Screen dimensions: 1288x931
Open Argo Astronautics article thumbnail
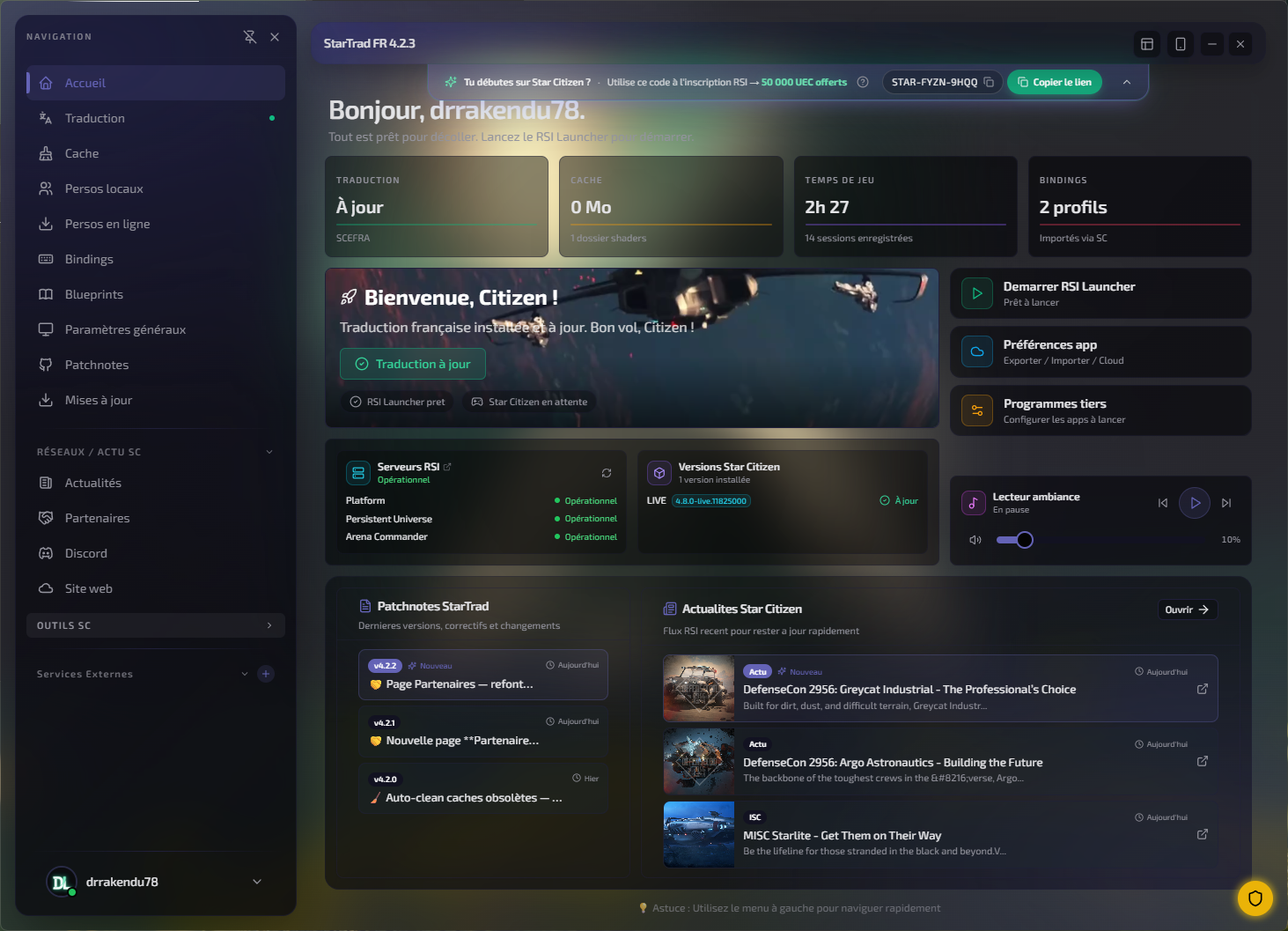point(699,762)
